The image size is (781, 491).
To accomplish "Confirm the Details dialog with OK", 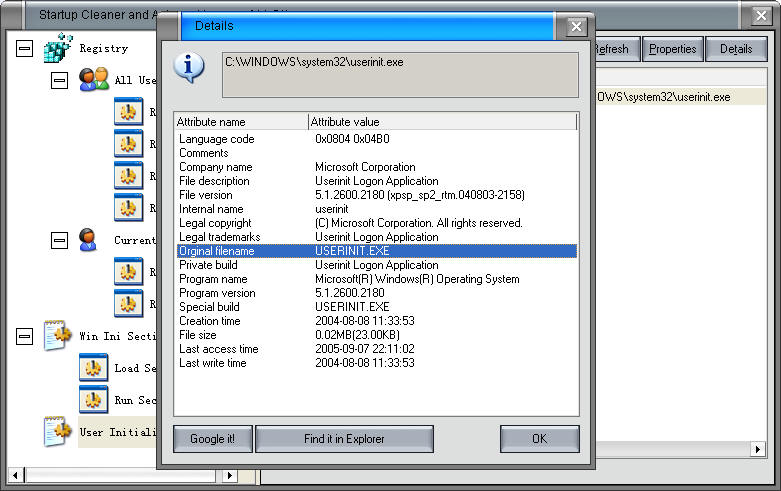I will point(539,438).
